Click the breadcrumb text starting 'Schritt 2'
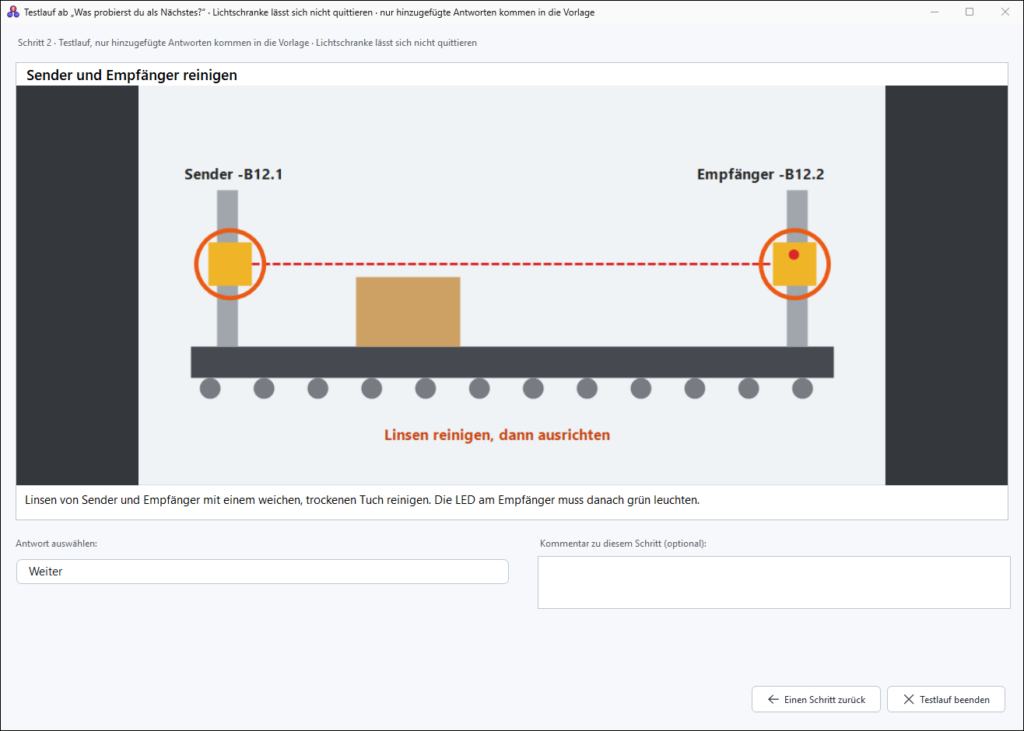The width and height of the screenshot is (1024, 731). pyautogui.click(x=248, y=42)
